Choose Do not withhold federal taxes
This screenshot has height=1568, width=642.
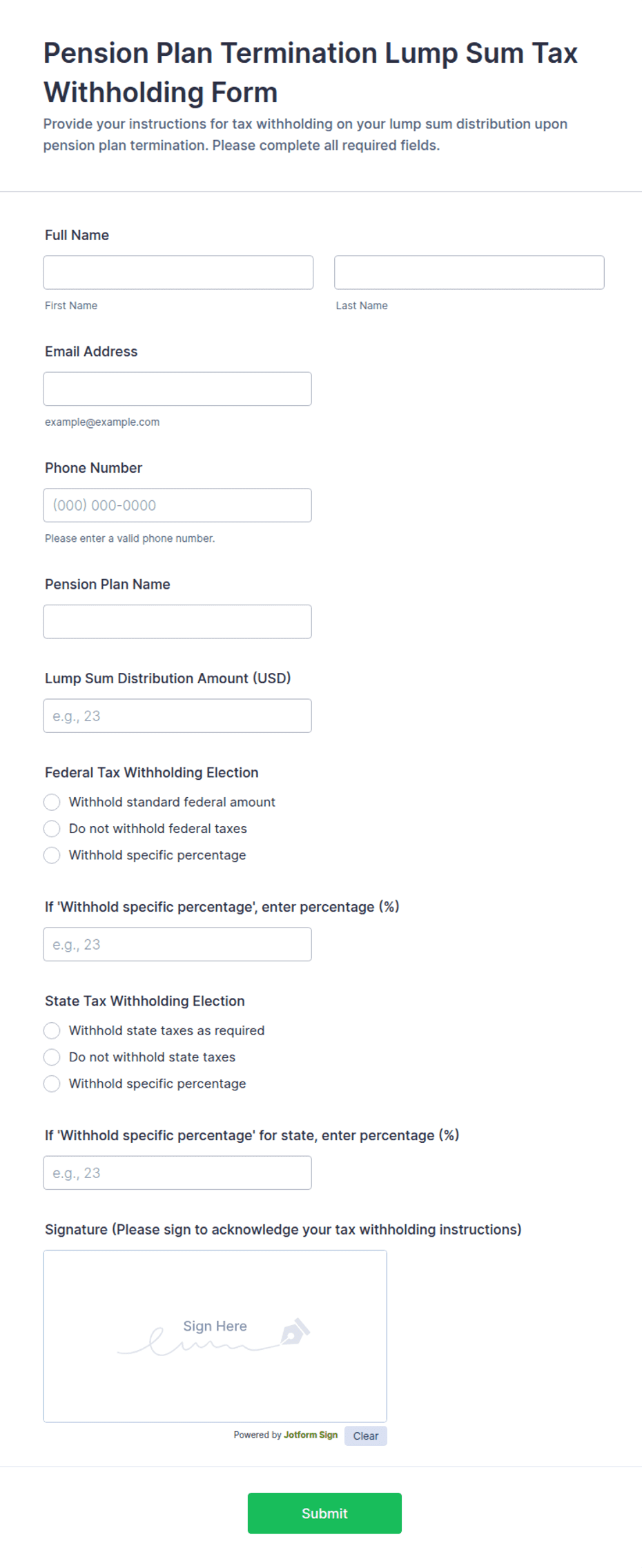pyautogui.click(x=52, y=828)
